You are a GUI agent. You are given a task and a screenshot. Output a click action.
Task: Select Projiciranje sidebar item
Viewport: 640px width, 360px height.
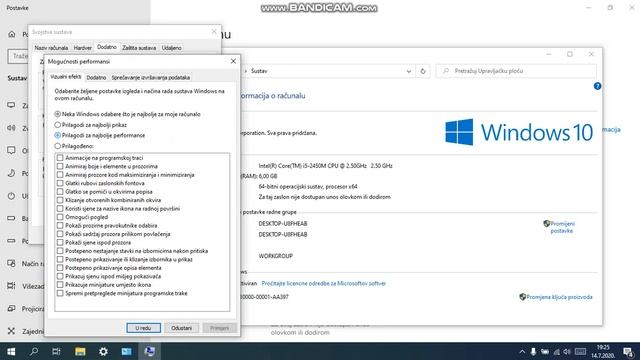pyautogui.click(x=25, y=309)
